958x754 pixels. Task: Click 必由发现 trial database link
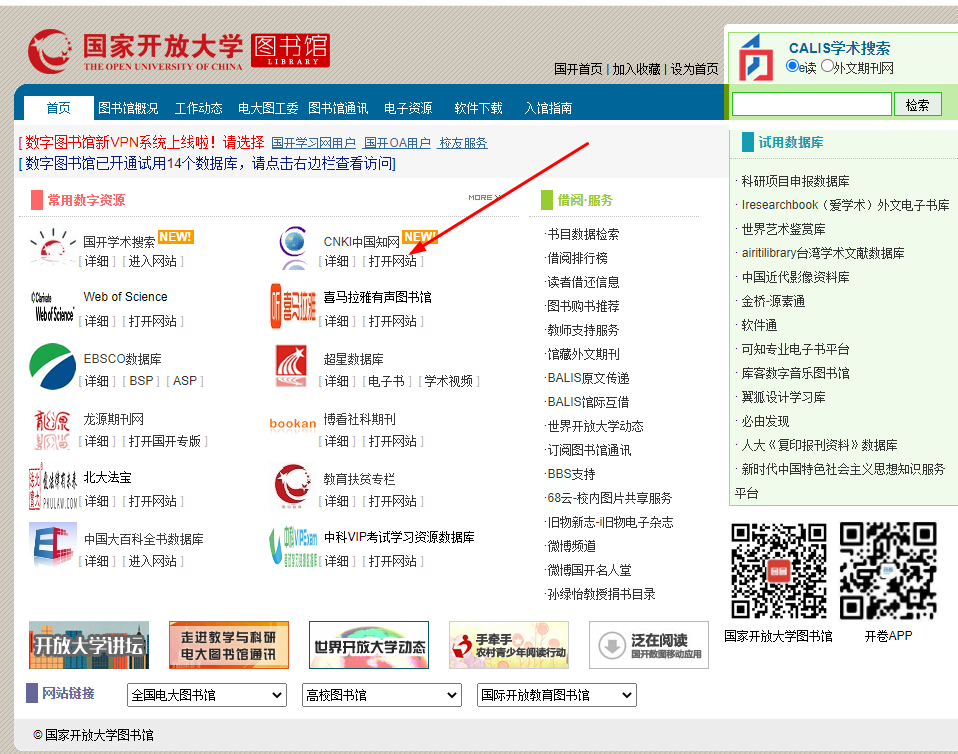coord(766,421)
